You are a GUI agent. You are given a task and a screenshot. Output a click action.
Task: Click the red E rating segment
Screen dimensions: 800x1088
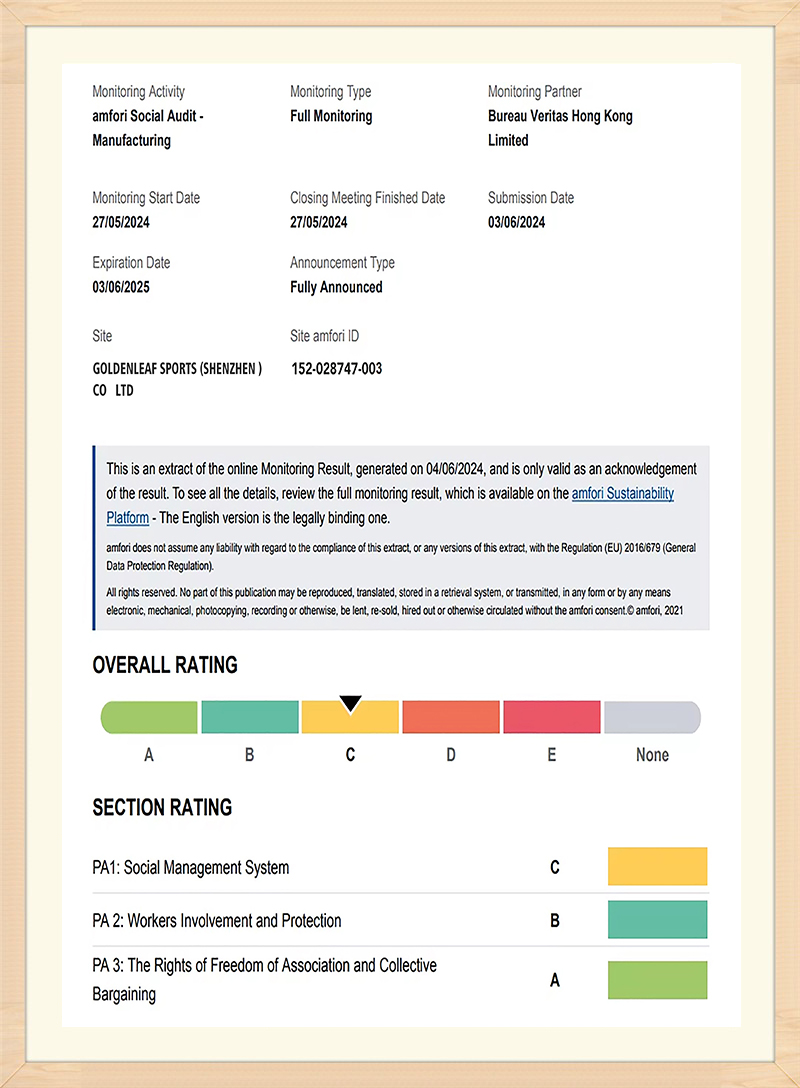[x=552, y=717]
